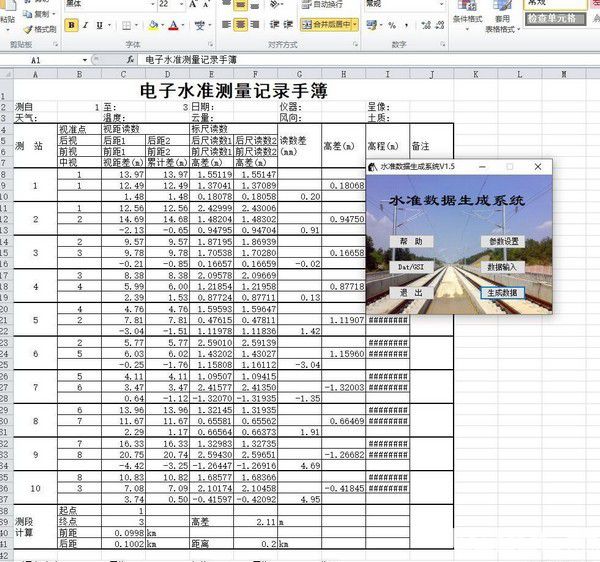Screen dimensions: 600x562
Task: Click the Copy (复制) button
Action: pyautogui.click(x=37, y=14)
